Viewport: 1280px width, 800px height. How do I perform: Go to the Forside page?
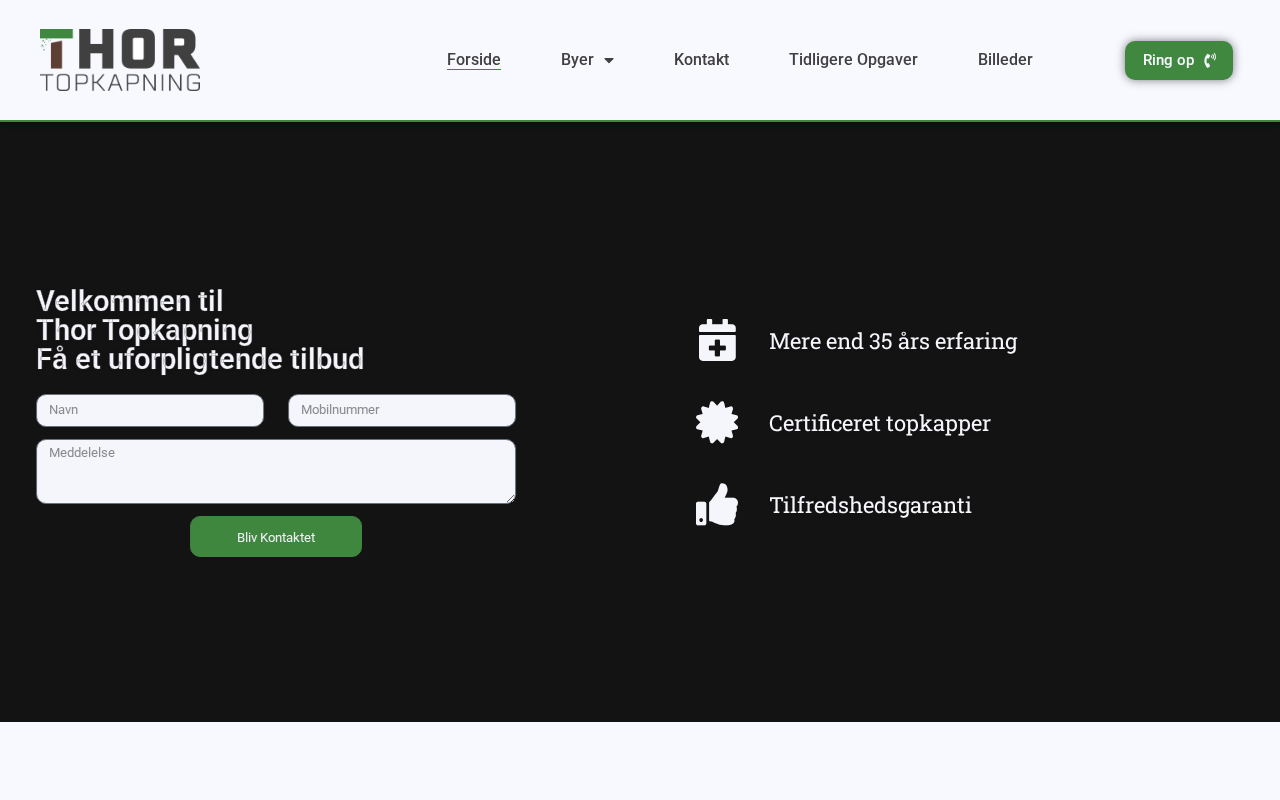[x=474, y=59]
